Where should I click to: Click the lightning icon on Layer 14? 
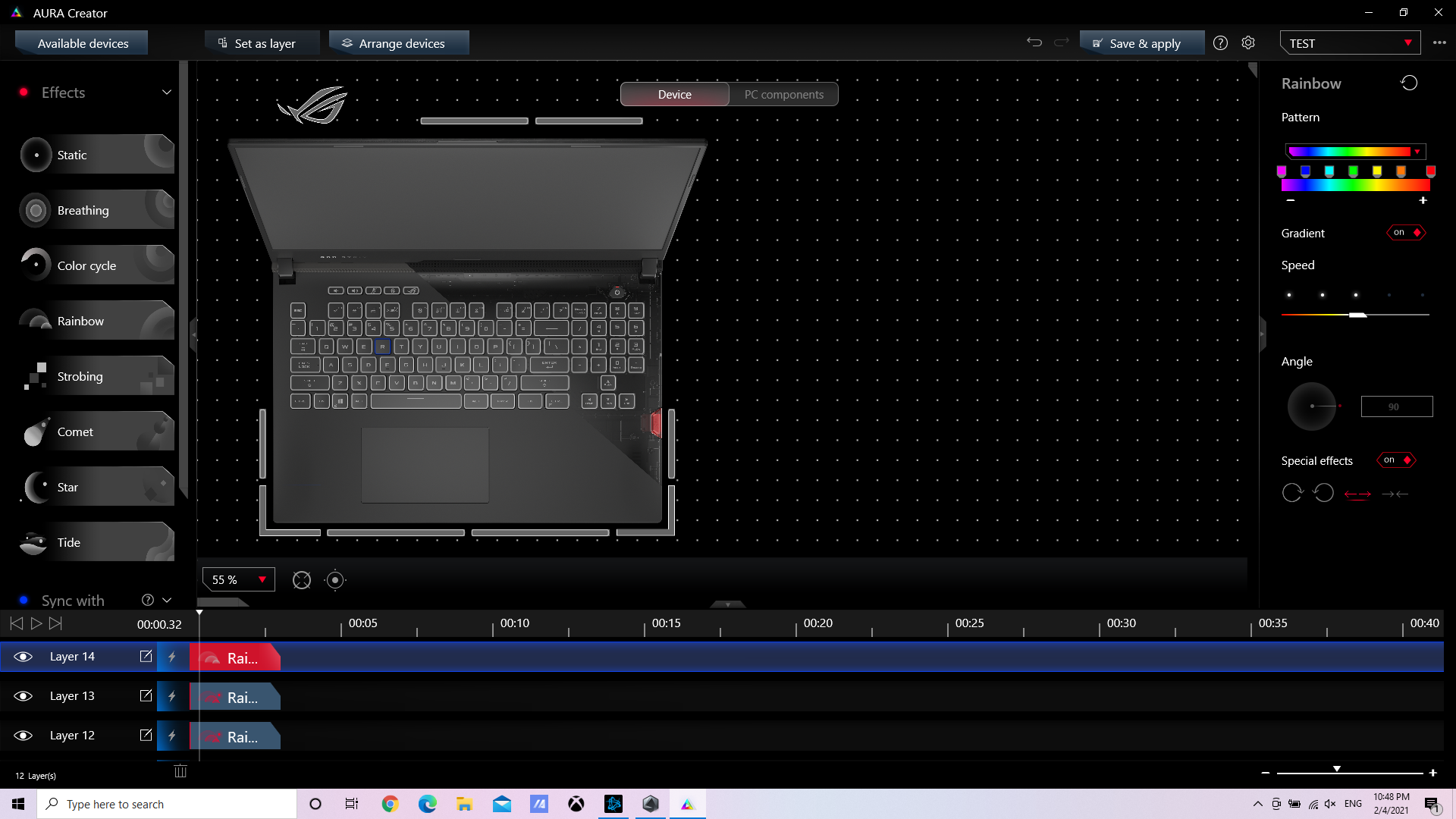pos(172,657)
